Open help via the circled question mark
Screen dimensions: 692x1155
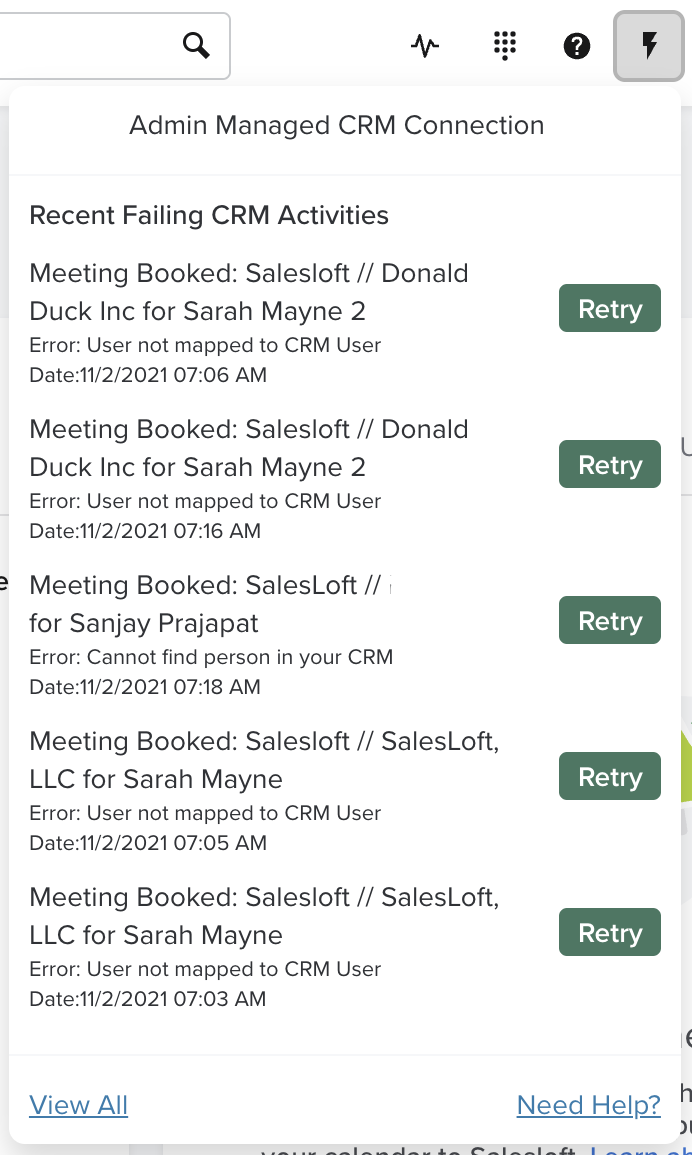click(577, 46)
